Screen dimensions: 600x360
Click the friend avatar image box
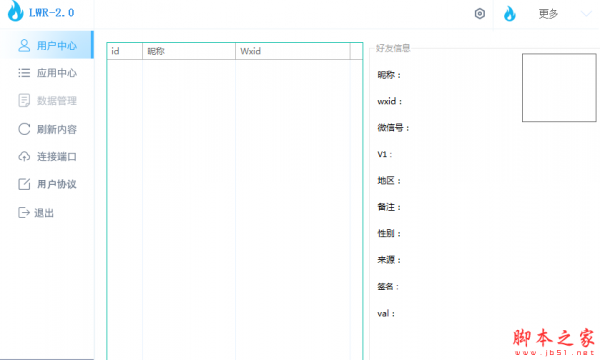[559, 88]
